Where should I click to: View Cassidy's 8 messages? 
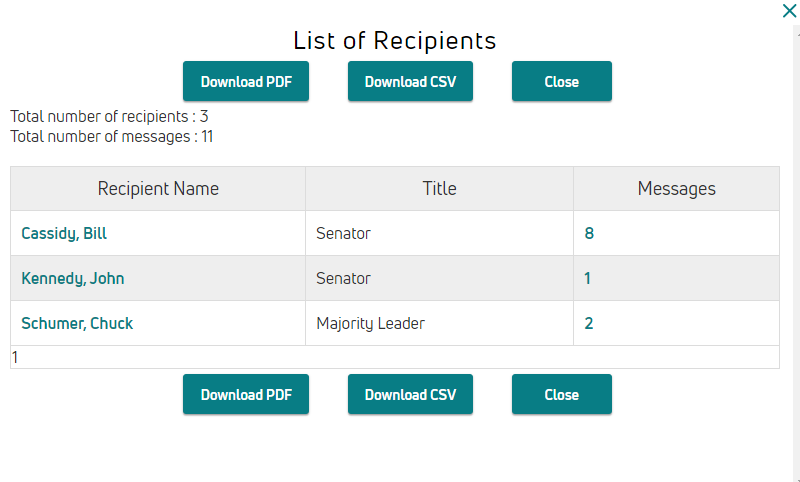pyautogui.click(x=589, y=233)
